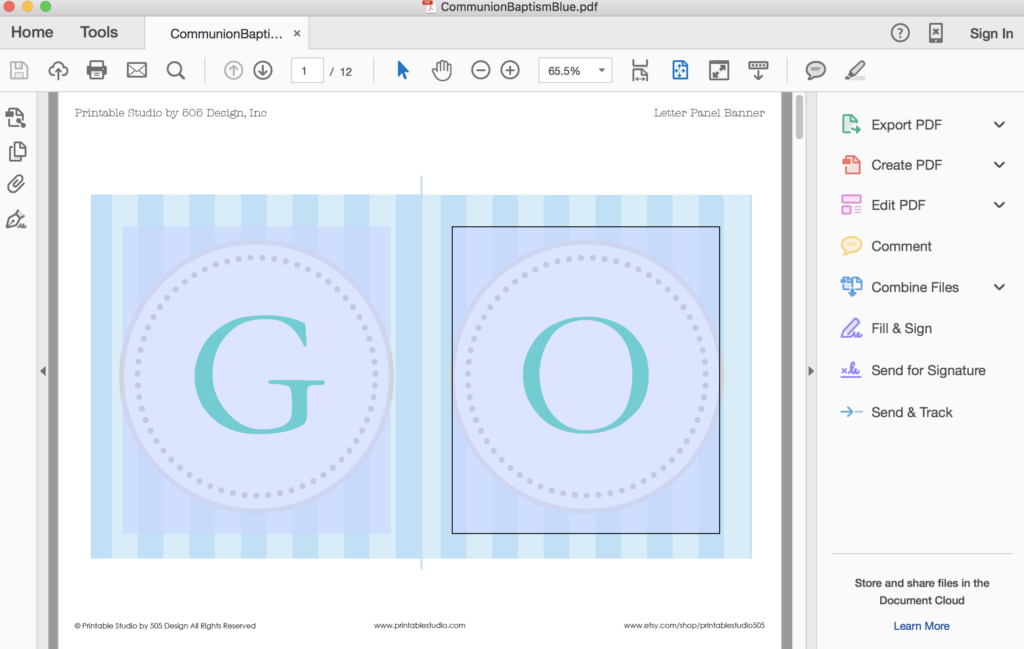The image size is (1024, 649).
Task: Click the Sign In button
Action: [991, 33]
